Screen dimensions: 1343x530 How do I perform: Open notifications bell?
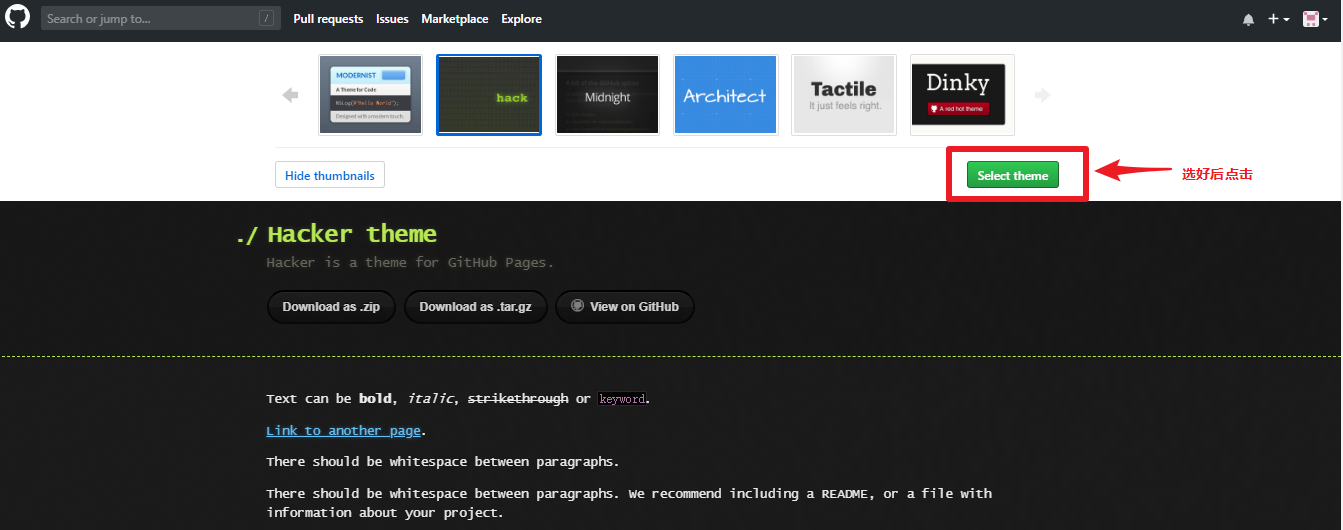[1248, 19]
